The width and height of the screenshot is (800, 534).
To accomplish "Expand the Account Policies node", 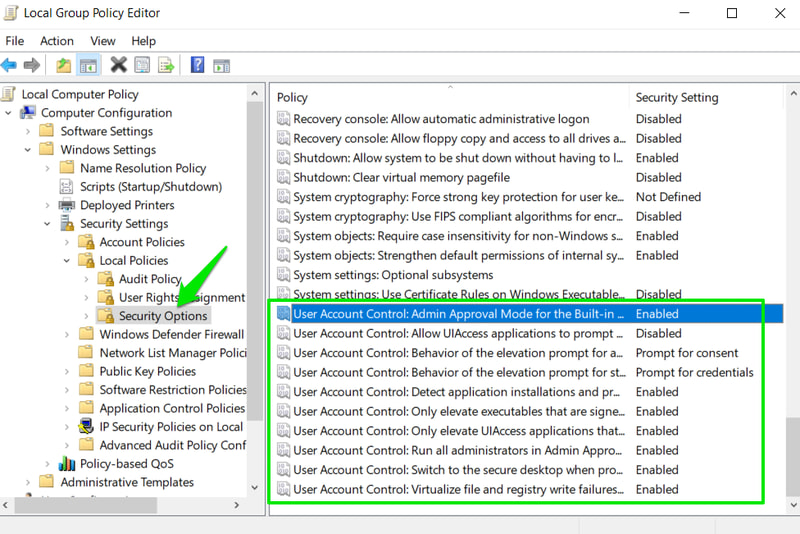I will (67, 242).
